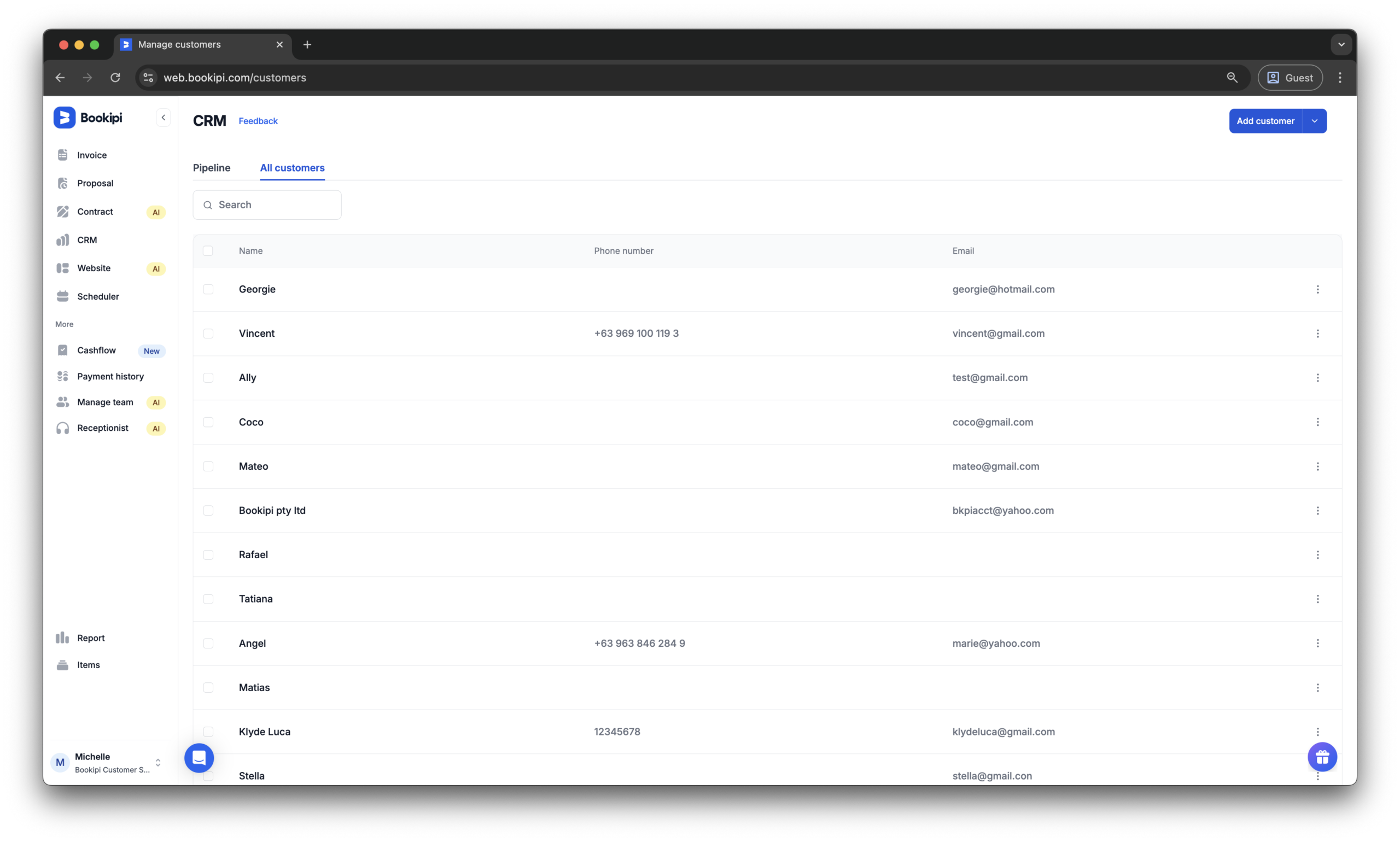Viewport: 1400px width, 842px height.
Task: Select the Proposal icon in sidebar
Action: 63,183
